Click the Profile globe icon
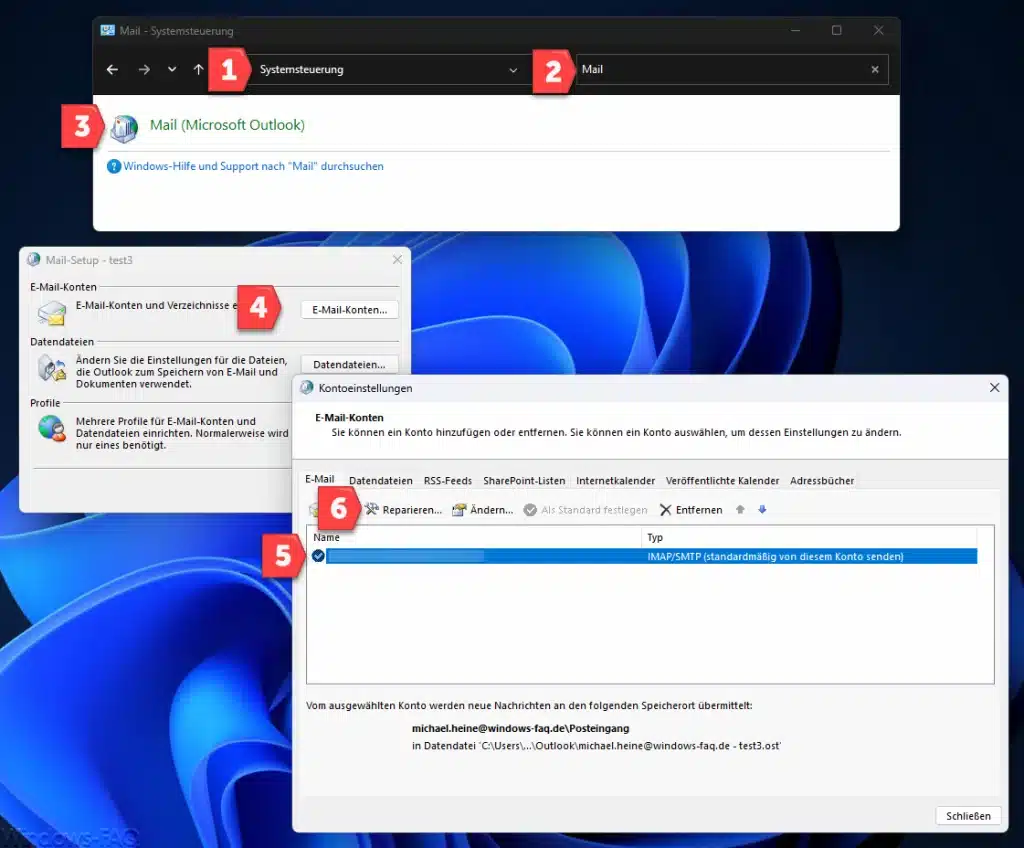The image size is (1024, 848). pos(52,429)
